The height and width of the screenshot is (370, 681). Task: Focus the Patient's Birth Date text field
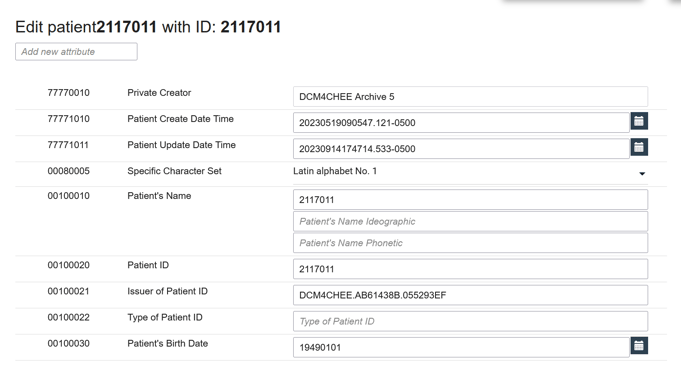tap(461, 347)
